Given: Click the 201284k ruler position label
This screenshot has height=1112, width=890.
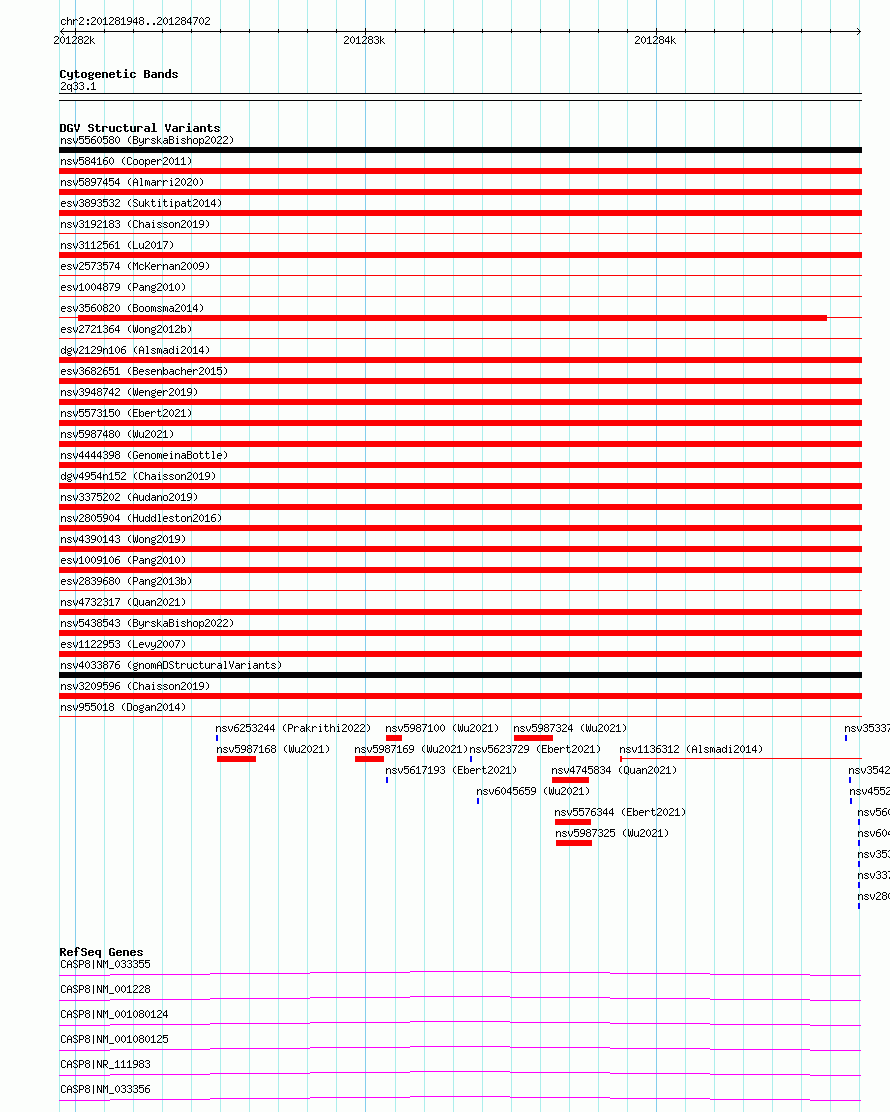Looking at the screenshot, I should coord(655,40).
